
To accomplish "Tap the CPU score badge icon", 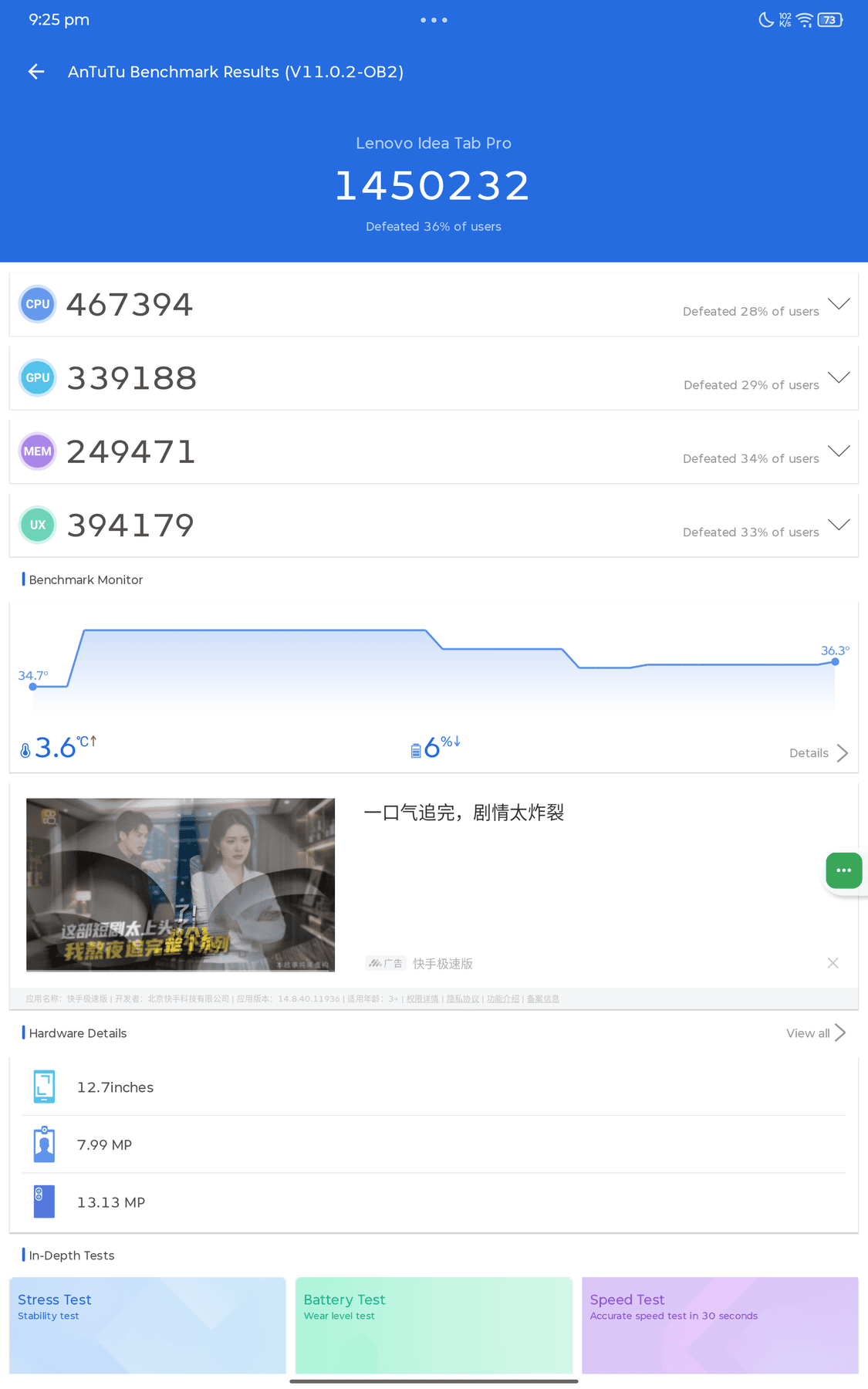I will click(38, 304).
